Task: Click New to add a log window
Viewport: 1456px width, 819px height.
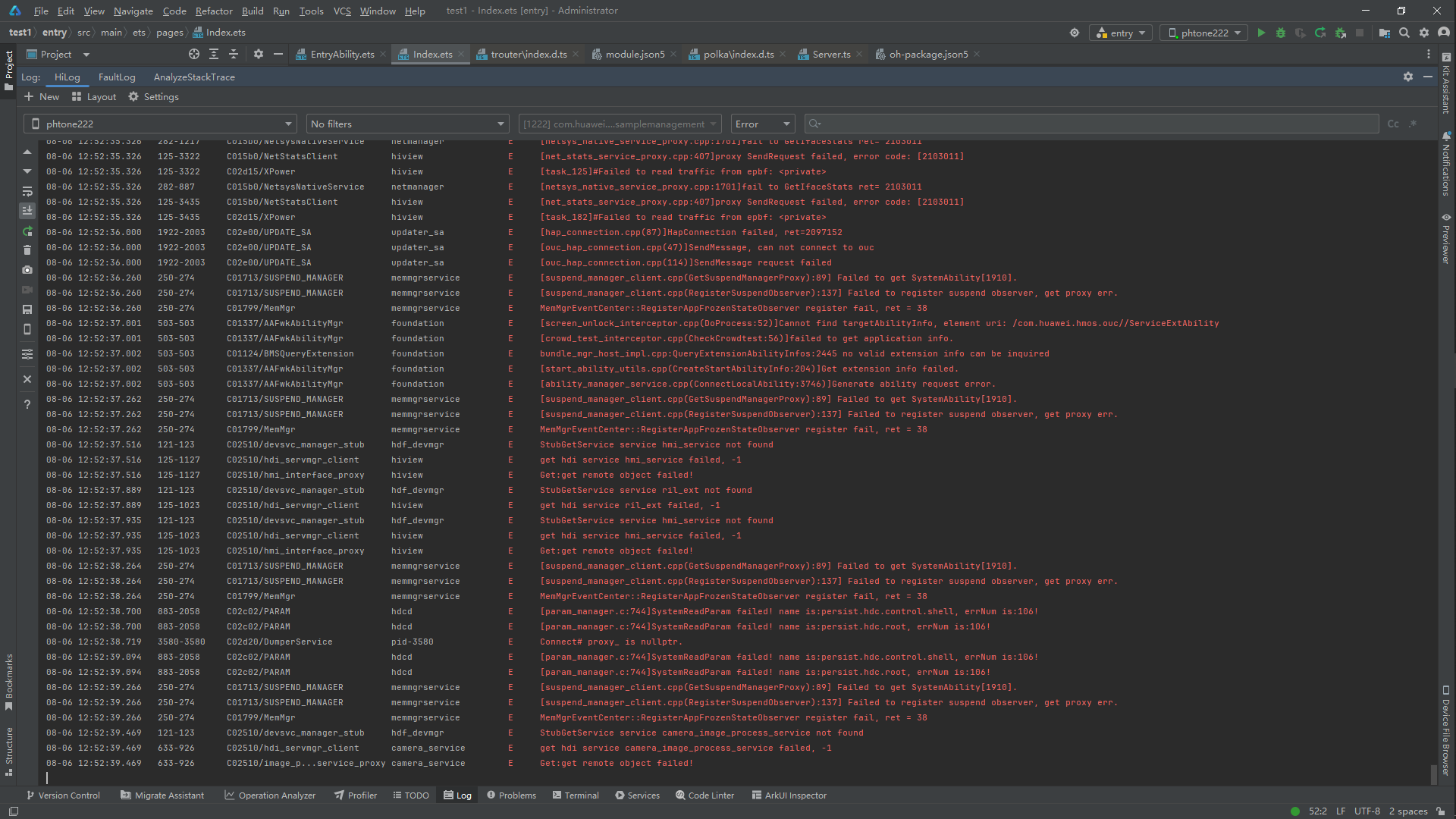Action: coord(42,96)
